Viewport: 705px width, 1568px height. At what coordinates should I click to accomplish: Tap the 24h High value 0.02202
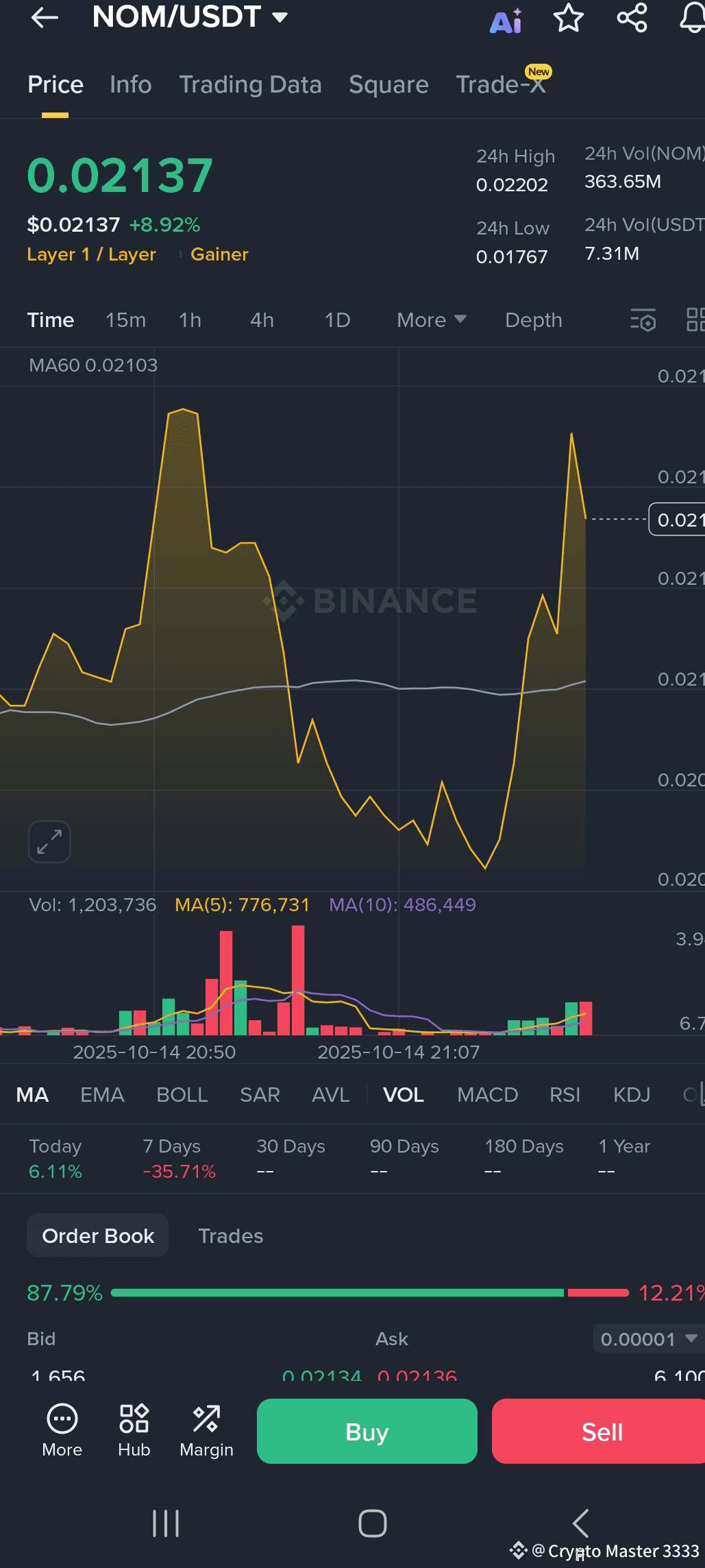(512, 185)
